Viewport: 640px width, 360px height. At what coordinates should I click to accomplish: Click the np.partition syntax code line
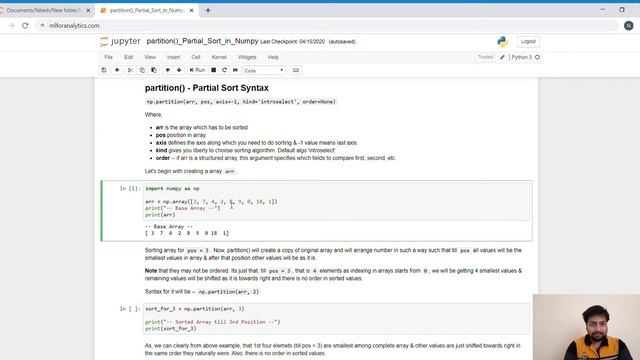[x=241, y=102]
